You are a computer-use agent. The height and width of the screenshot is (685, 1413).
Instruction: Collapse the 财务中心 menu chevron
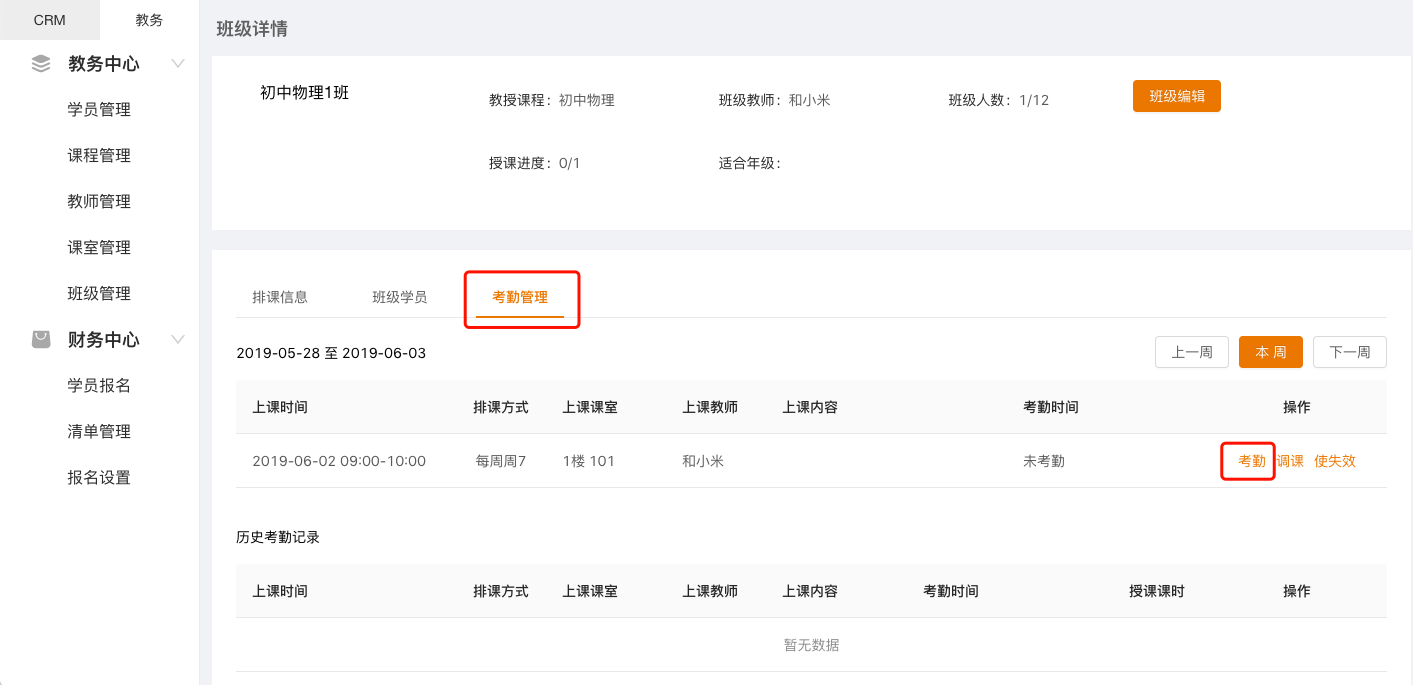[178, 340]
